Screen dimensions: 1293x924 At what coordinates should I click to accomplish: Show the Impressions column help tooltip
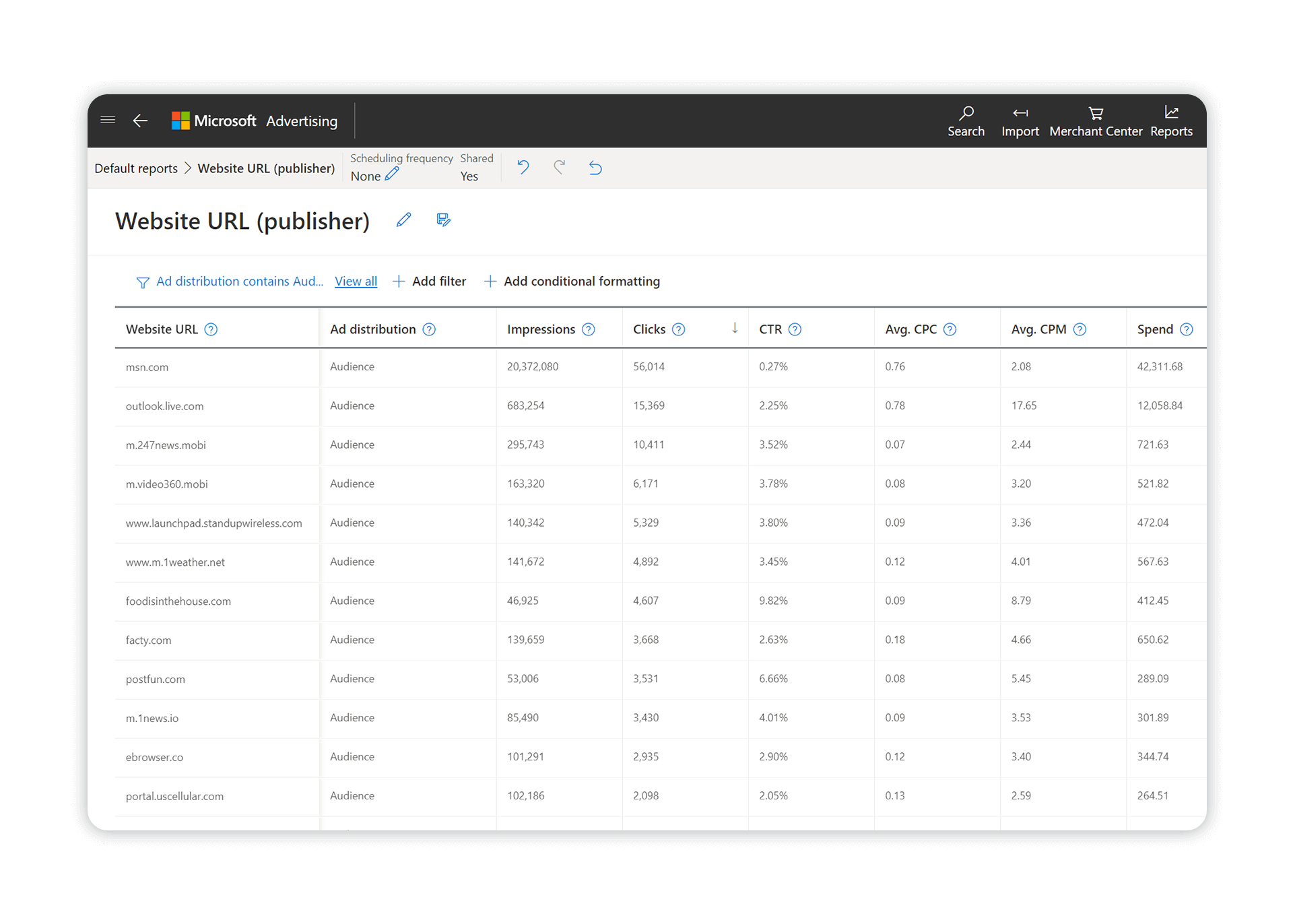click(588, 329)
